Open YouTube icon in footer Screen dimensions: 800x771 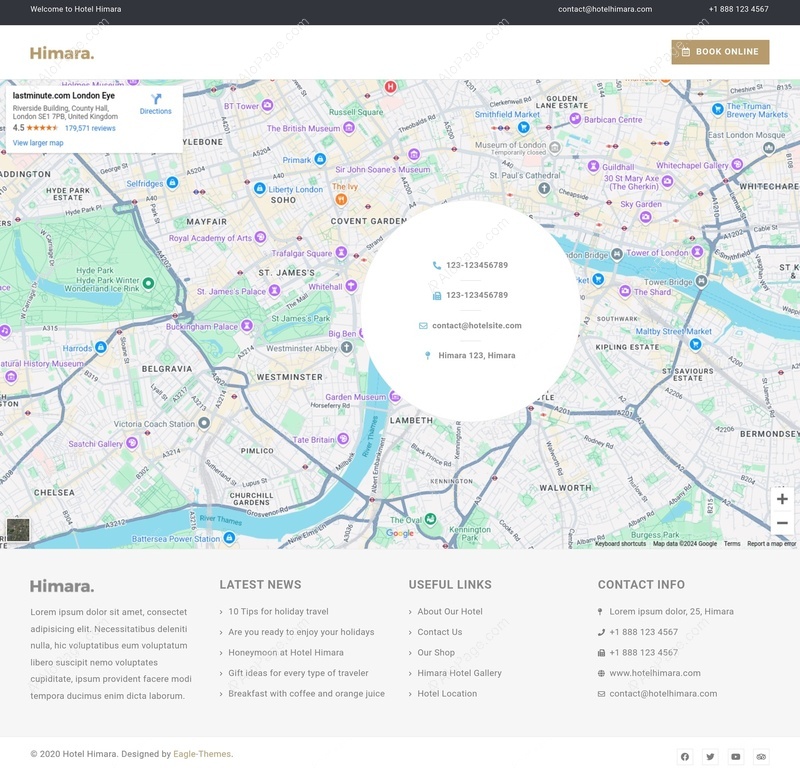(736, 757)
